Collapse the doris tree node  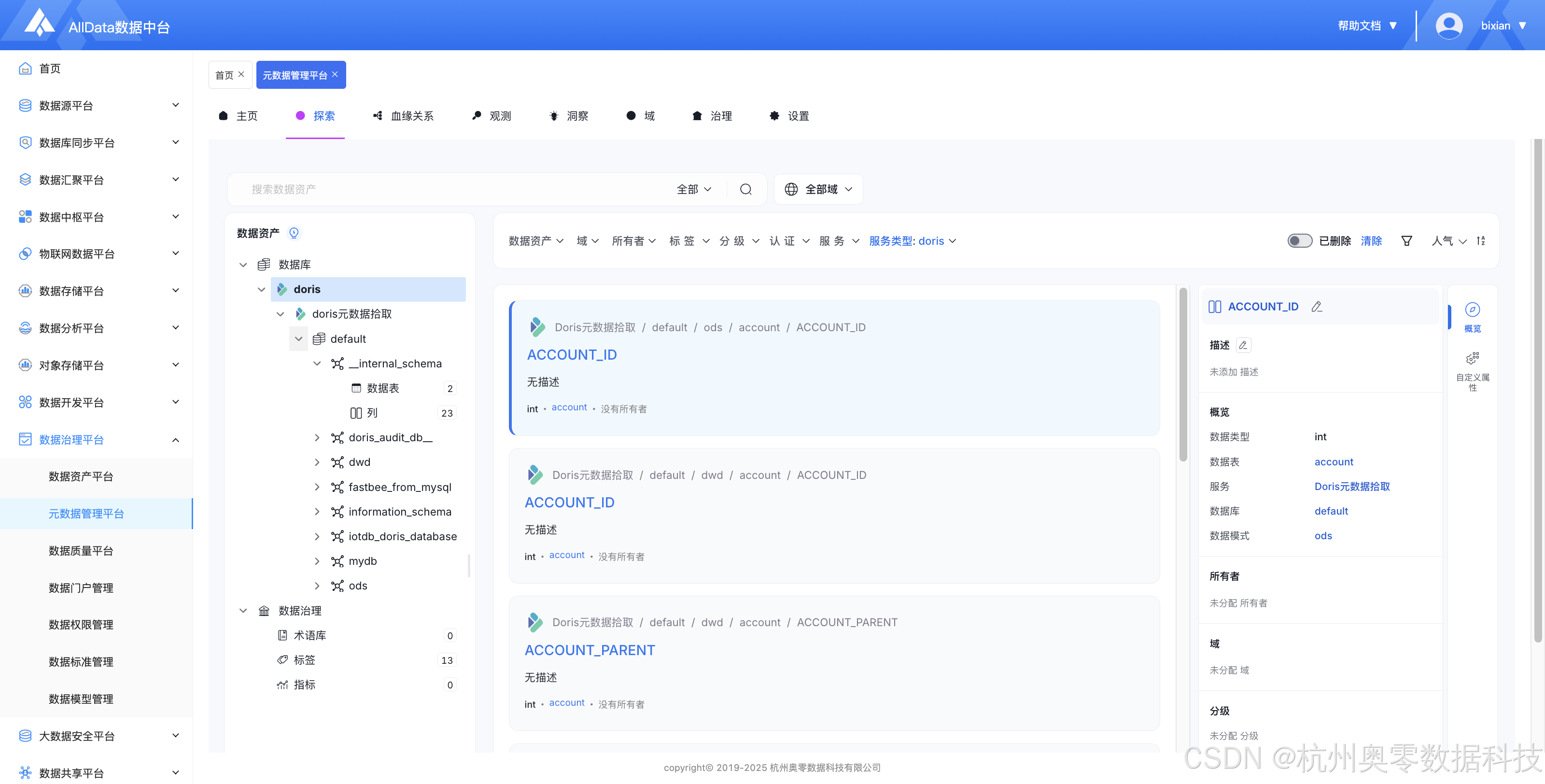[262, 289]
